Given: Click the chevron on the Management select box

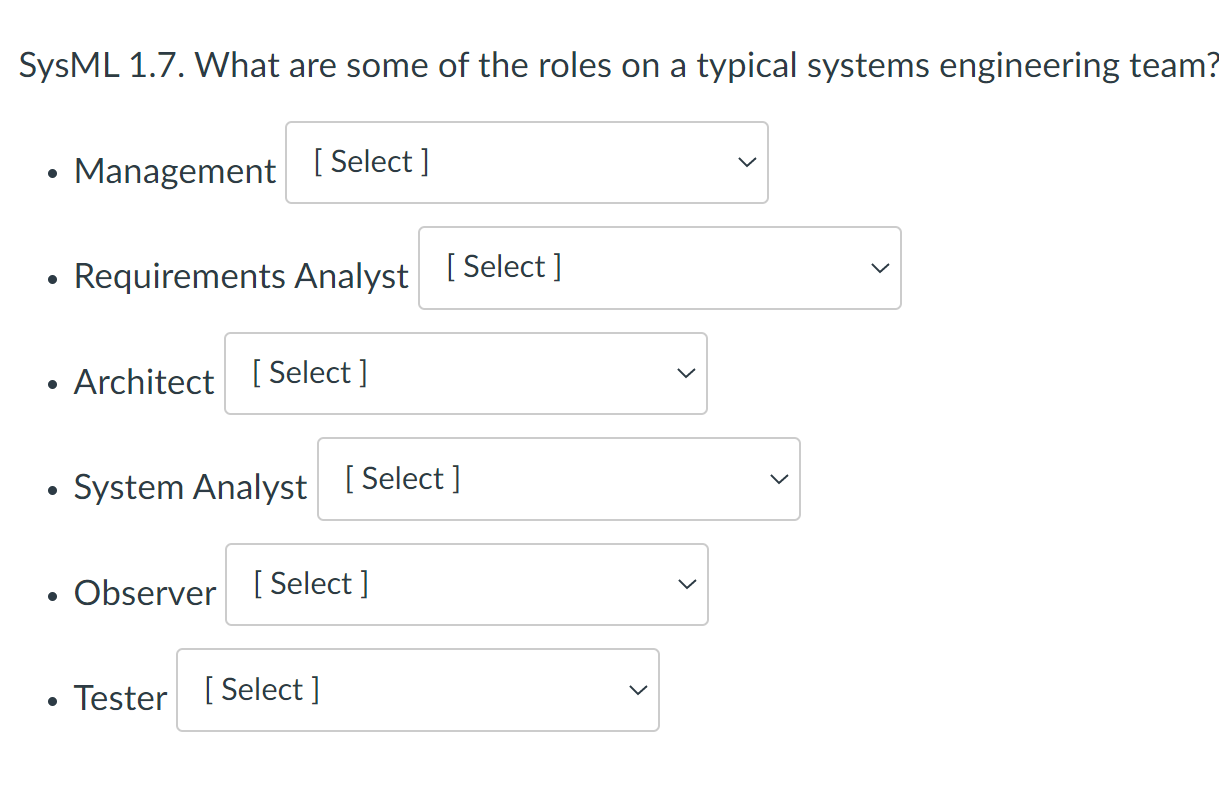Looking at the screenshot, I should [x=746, y=162].
